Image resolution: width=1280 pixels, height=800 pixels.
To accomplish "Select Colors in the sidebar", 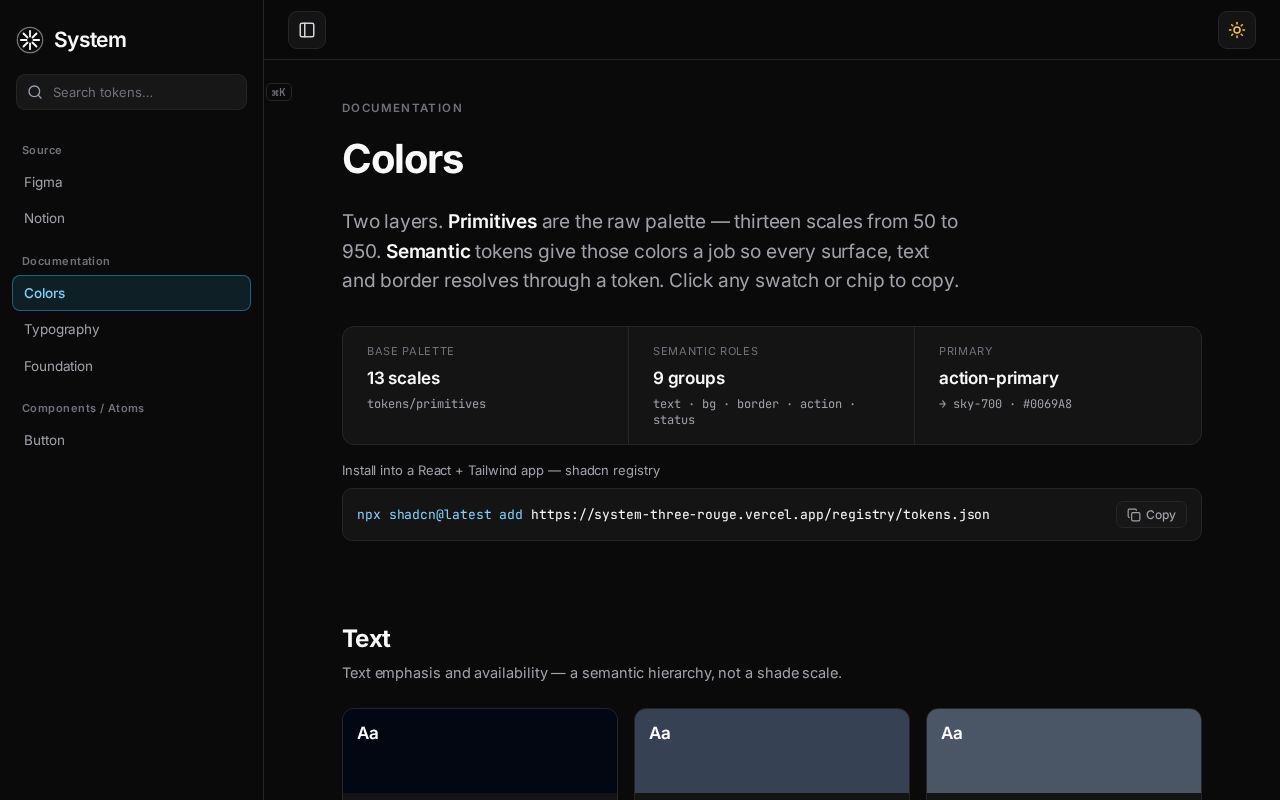I will click(131, 293).
